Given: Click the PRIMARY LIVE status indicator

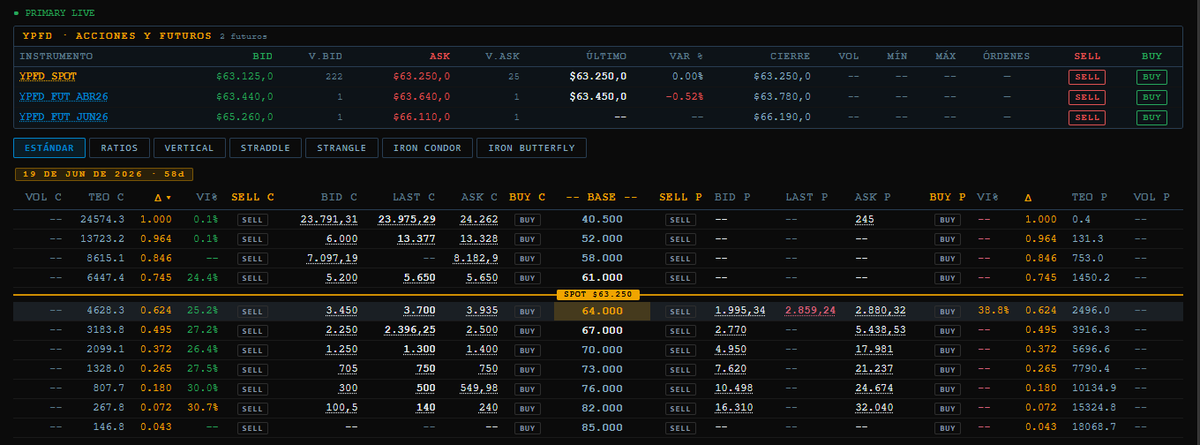Looking at the screenshot, I should (53, 13).
